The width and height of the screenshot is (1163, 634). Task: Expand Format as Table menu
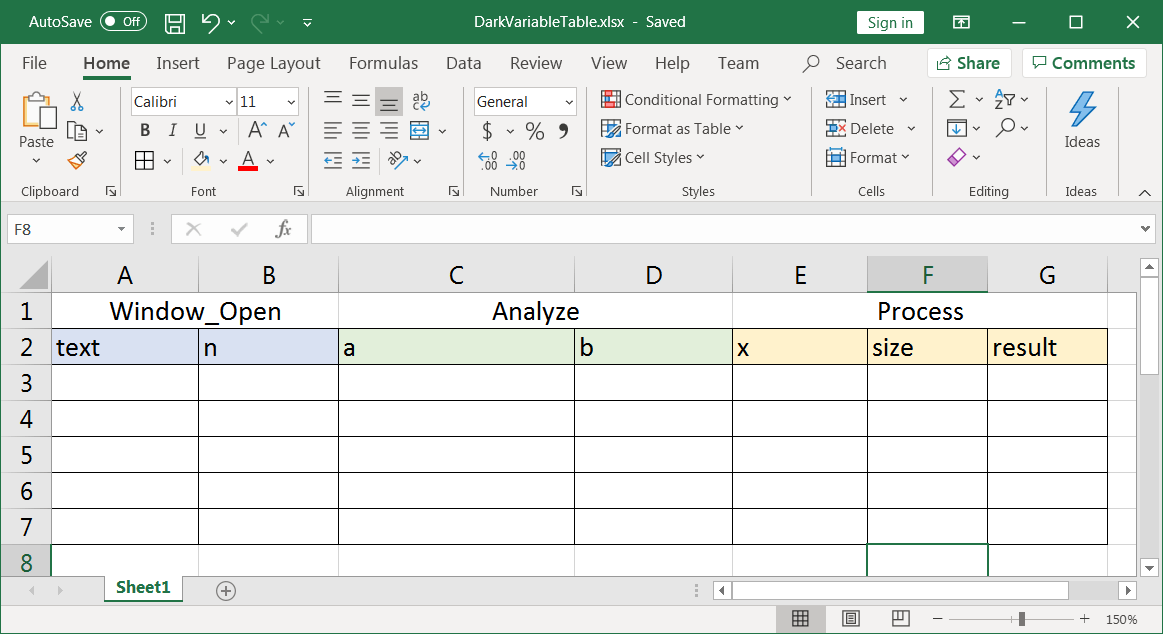(x=739, y=128)
